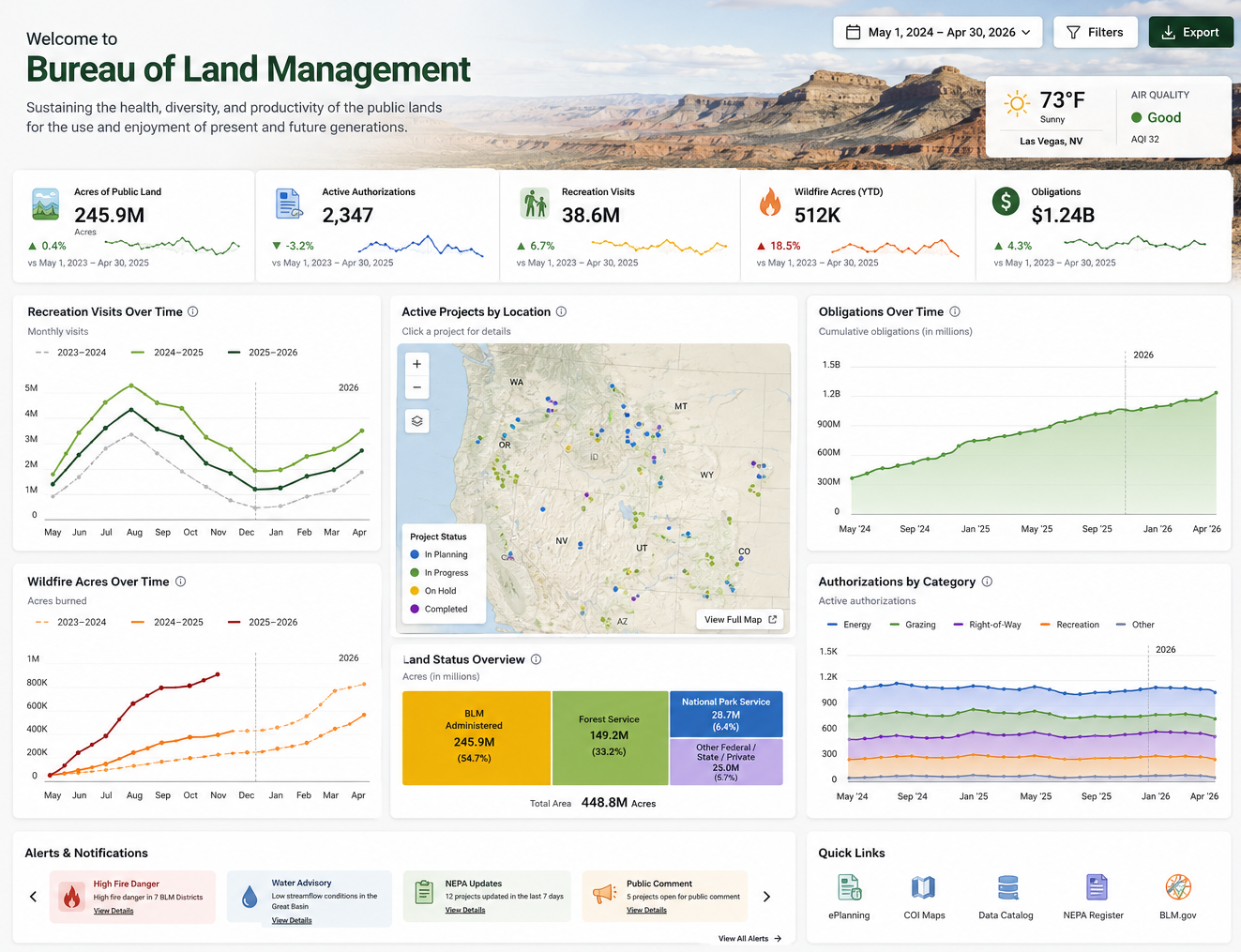Open the COI Maps quick link icon
Screen dimensions: 1241x952
[923, 887]
